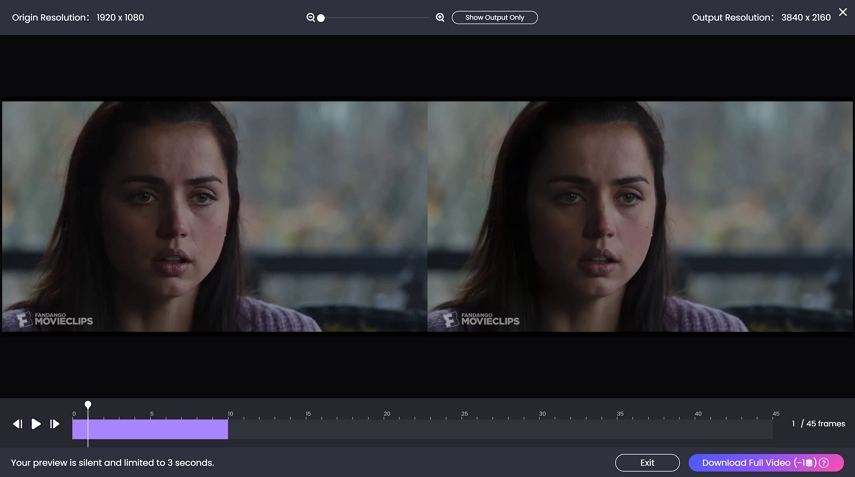Image resolution: width=855 pixels, height=477 pixels.
Task: Play the preview video
Action: tap(36, 424)
